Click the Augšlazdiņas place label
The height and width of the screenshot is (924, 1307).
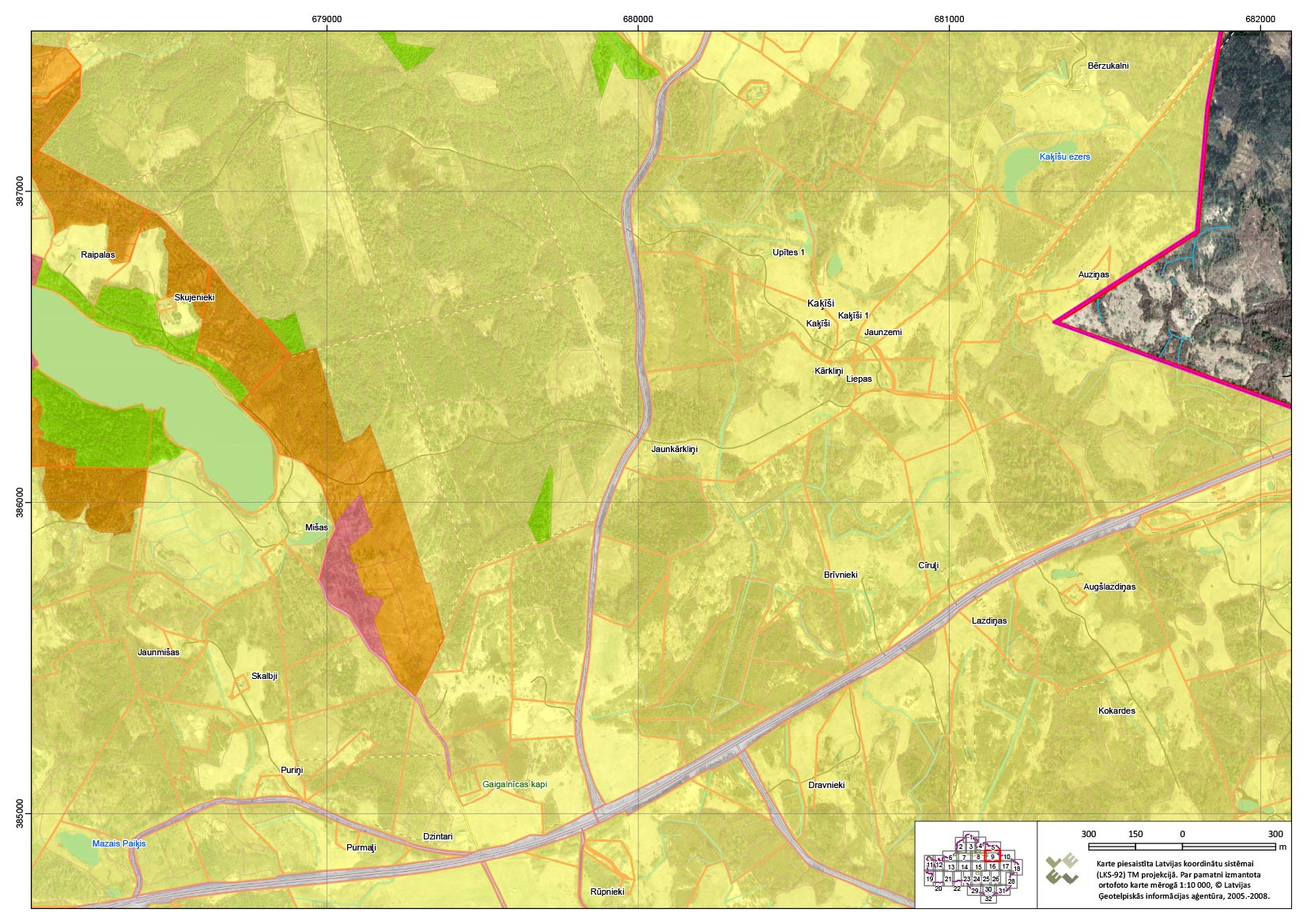click(1109, 586)
